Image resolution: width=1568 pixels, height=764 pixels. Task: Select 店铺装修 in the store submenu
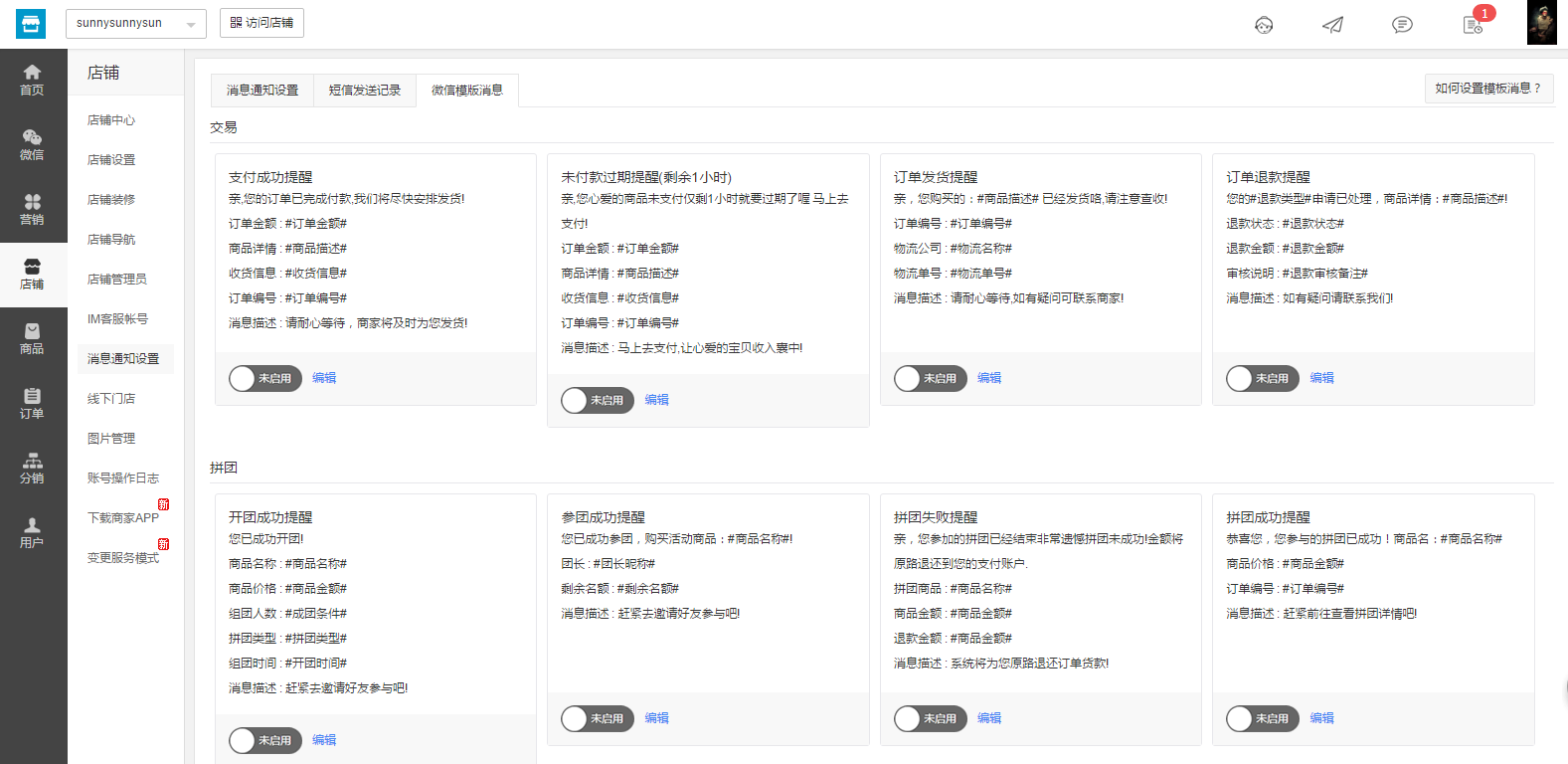coord(111,200)
